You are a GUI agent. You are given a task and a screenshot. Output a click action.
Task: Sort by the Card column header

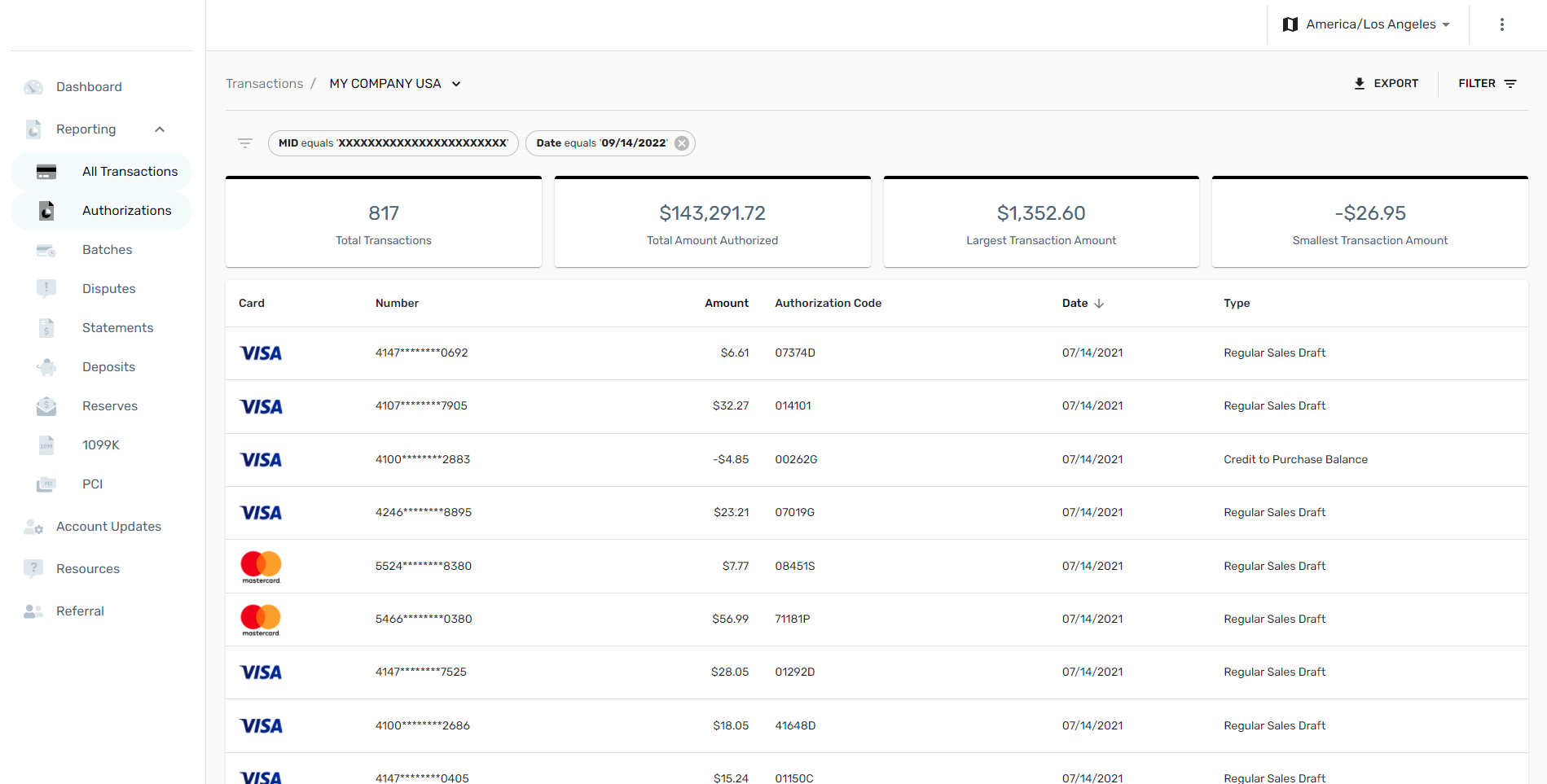252,304
